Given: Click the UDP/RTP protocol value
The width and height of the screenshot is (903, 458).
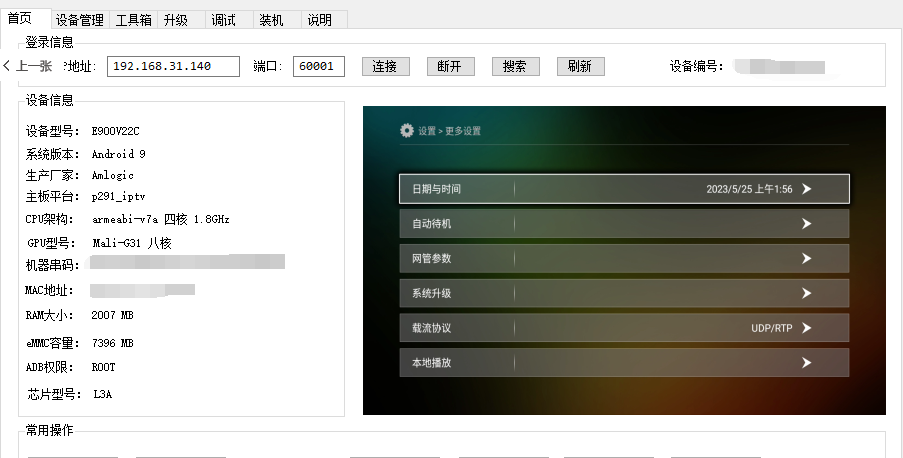Looking at the screenshot, I should (772, 328).
